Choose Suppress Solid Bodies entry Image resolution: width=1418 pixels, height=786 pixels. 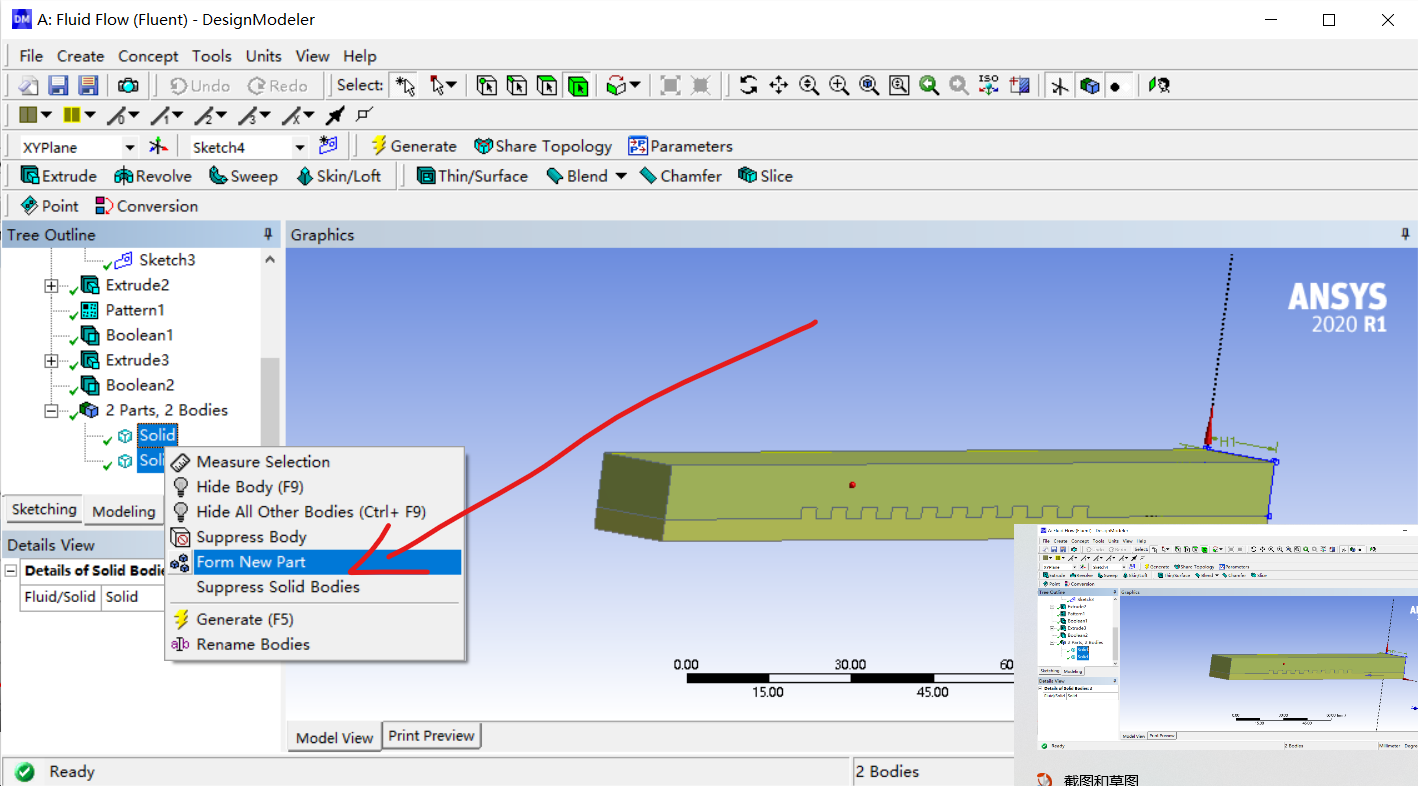(314, 587)
